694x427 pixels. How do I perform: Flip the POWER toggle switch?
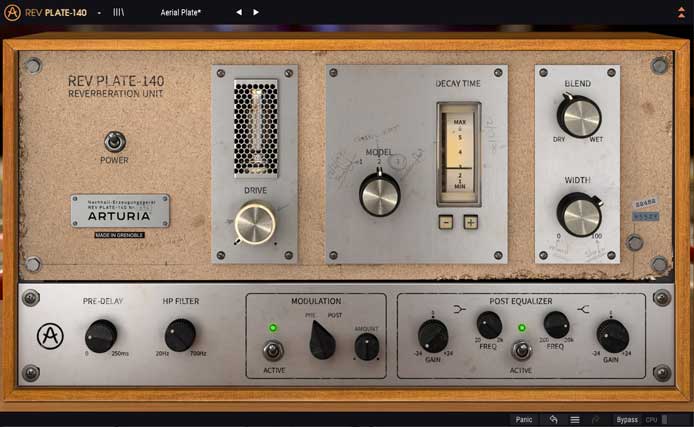pos(115,142)
